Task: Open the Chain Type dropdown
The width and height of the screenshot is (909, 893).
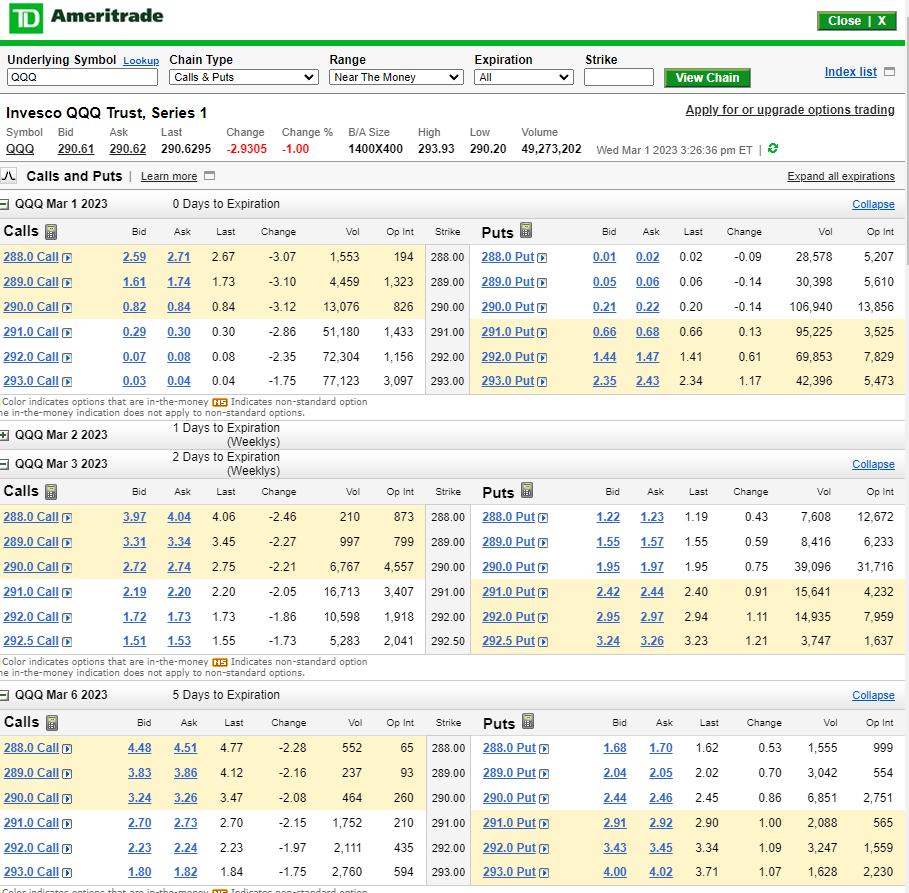Action: pyautogui.click(x=244, y=77)
